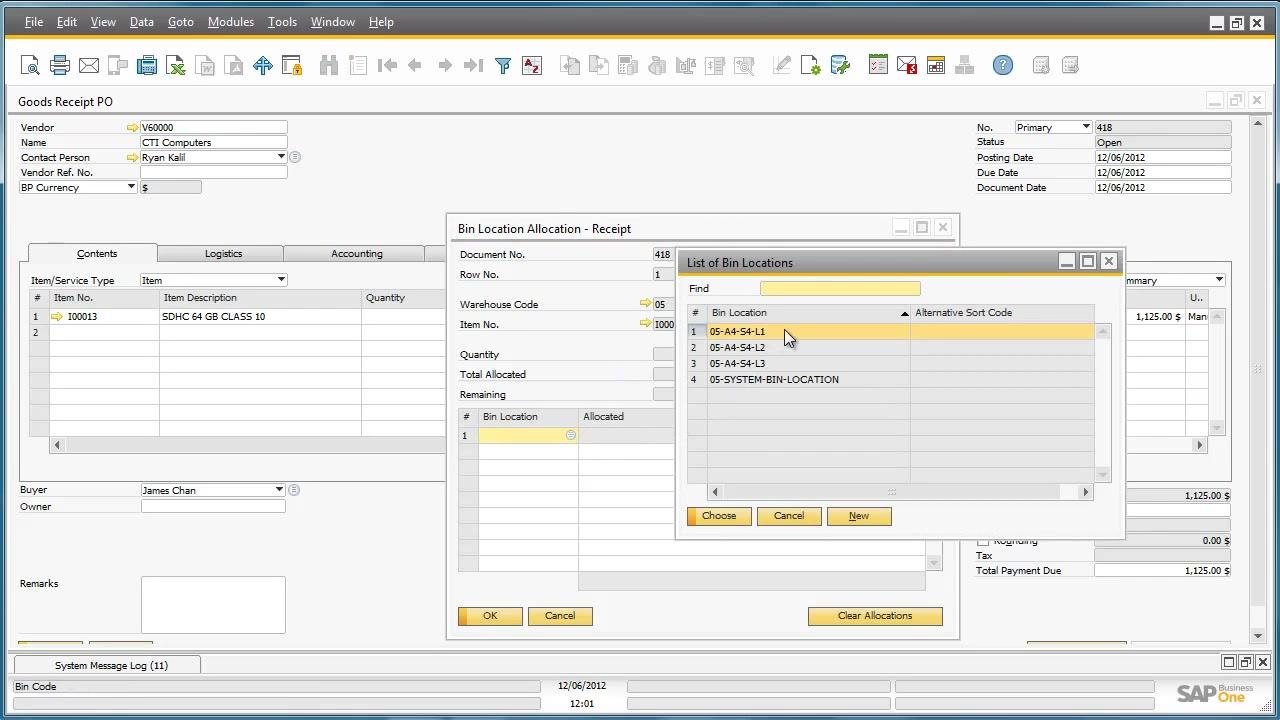Open Form Settings page-gear icon
This screenshot has height=720, width=1280.
point(811,66)
